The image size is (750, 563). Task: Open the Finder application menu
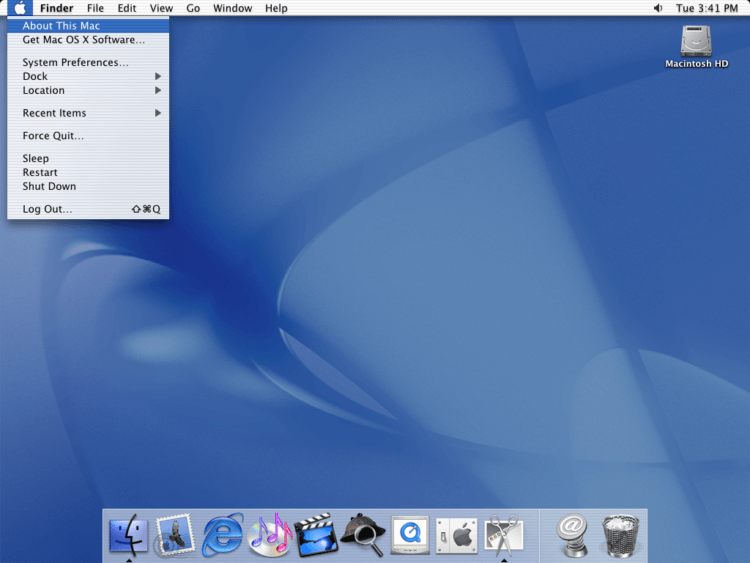[56, 8]
